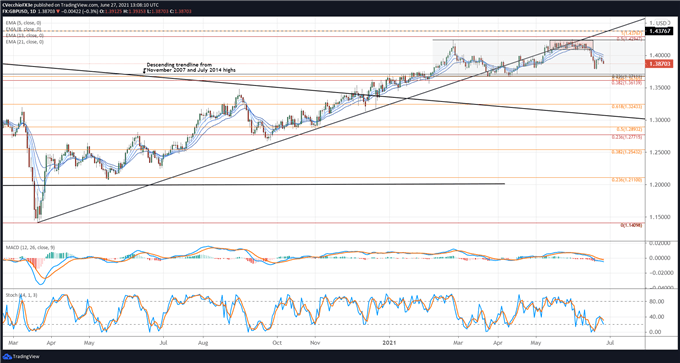
Task: Select the EMA (21, close, 0) indicator label
Action: click(25, 42)
